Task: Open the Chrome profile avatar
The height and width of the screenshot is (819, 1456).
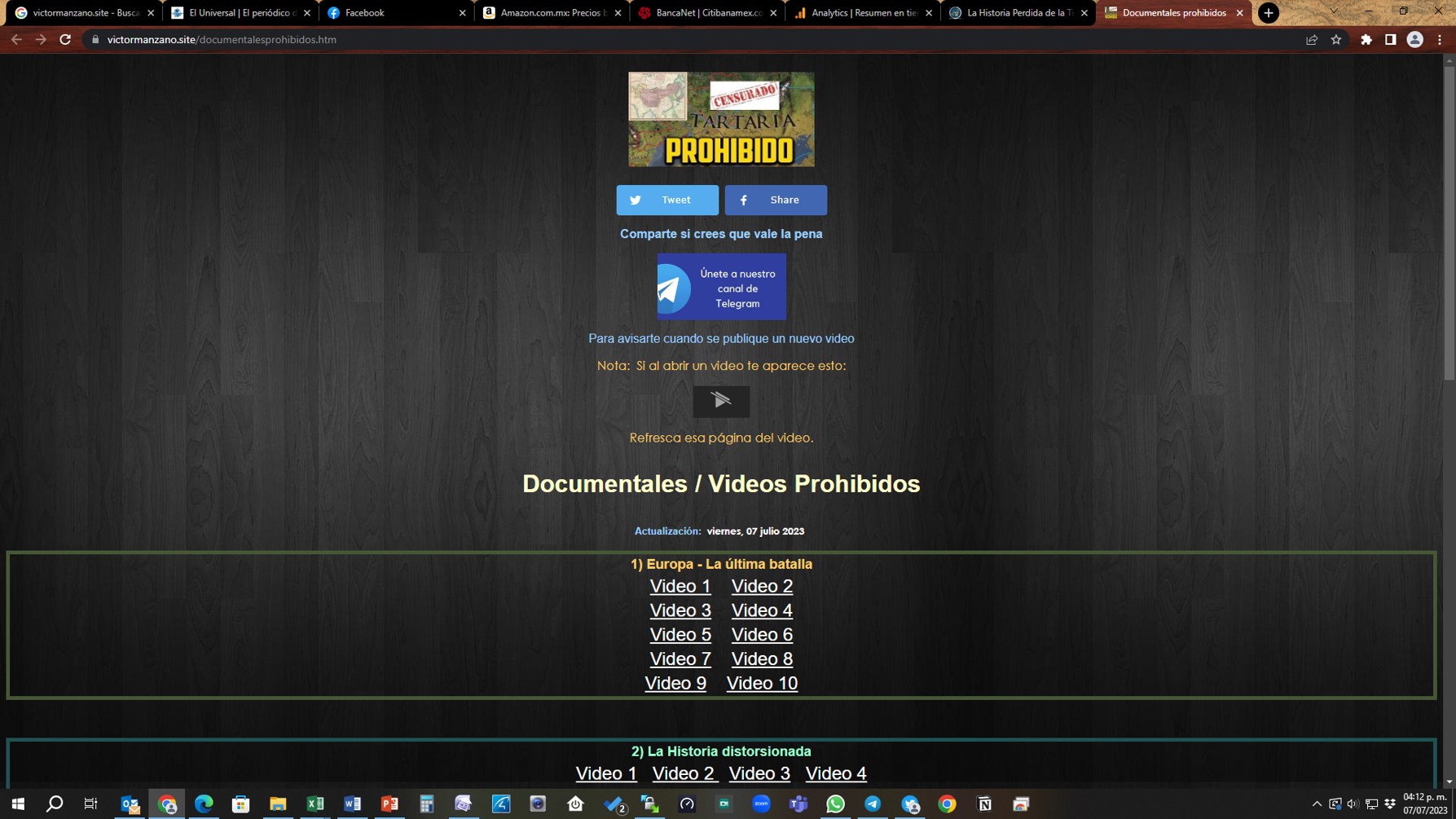Action: 1415,39
